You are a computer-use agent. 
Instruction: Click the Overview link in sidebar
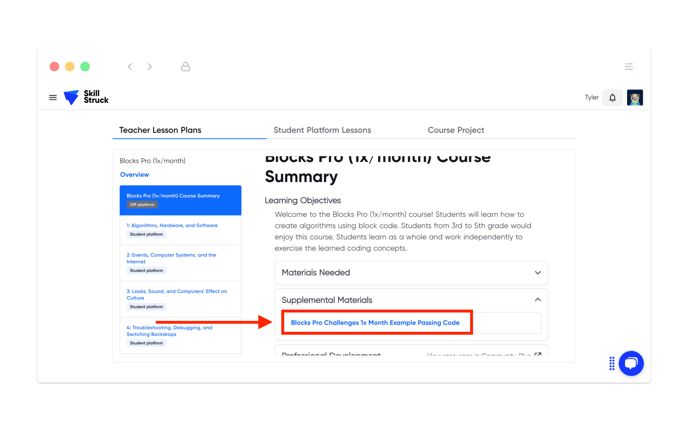pyautogui.click(x=134, y=175)
